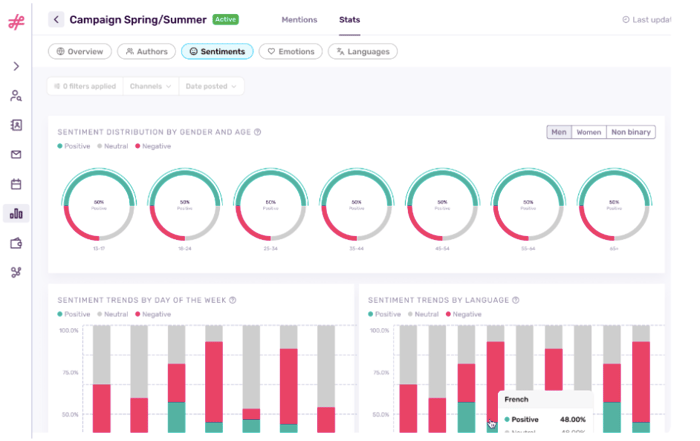The width and height of the screenshot is (700, 441).
Task: Open the contacts book icon in the sidebar
Action: (16, 126)
